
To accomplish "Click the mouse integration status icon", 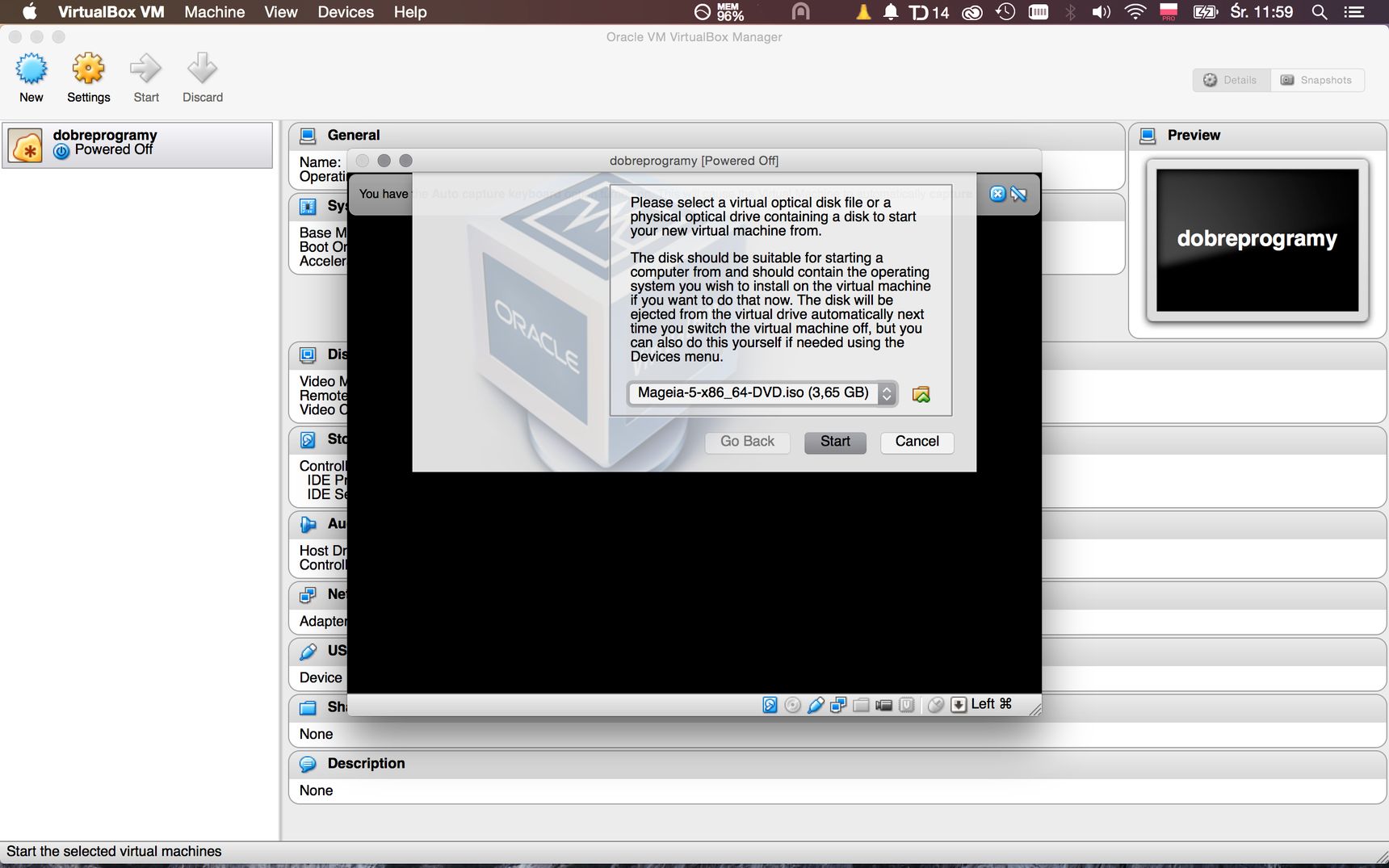I will [x=935, y=705].
